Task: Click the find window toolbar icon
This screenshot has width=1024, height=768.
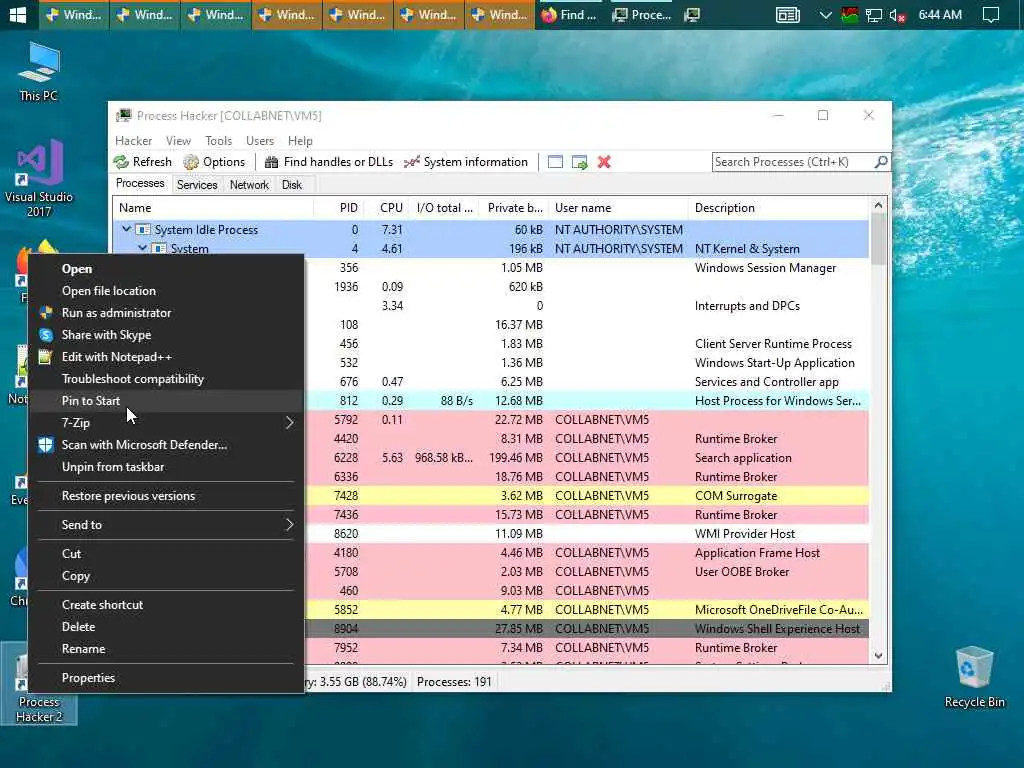Action: (555, 162)
